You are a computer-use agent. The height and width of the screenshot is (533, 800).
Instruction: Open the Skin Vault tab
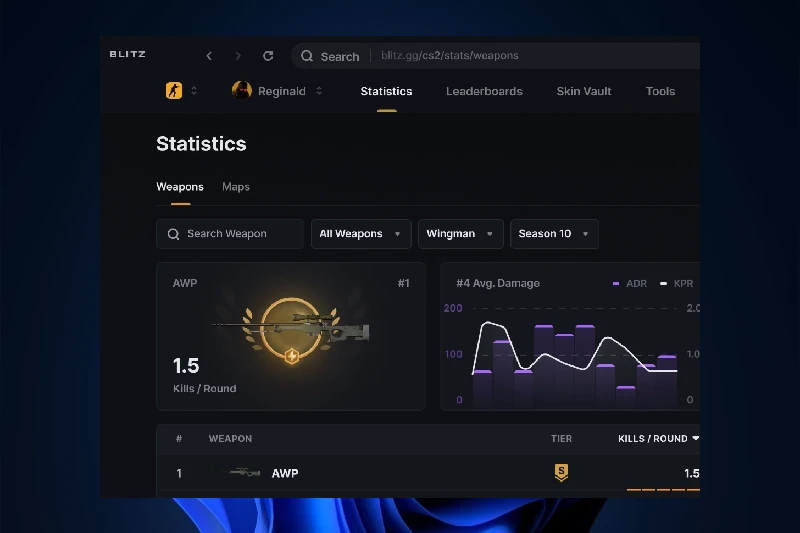584,91
